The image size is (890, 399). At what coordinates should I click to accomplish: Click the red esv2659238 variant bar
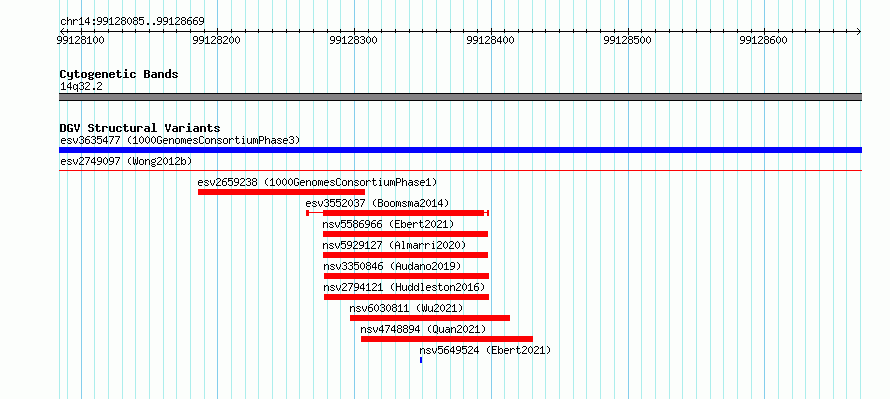[281, 192]
